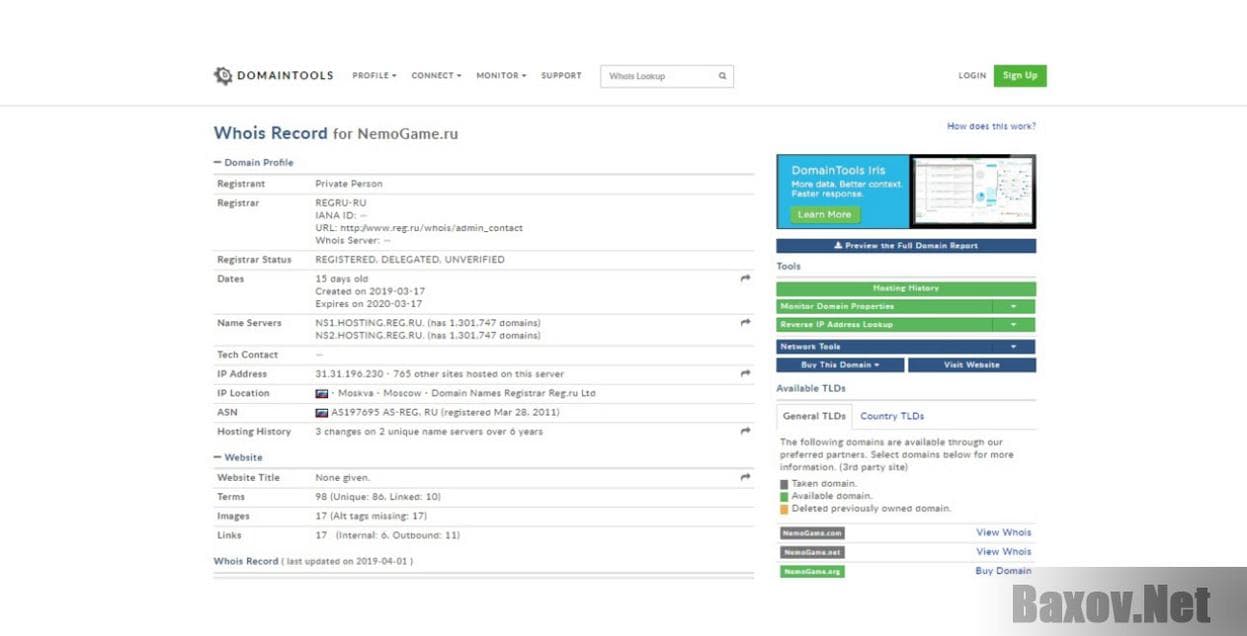
Task: Switch to the Country TLDs tab
Action: (892, 416)
